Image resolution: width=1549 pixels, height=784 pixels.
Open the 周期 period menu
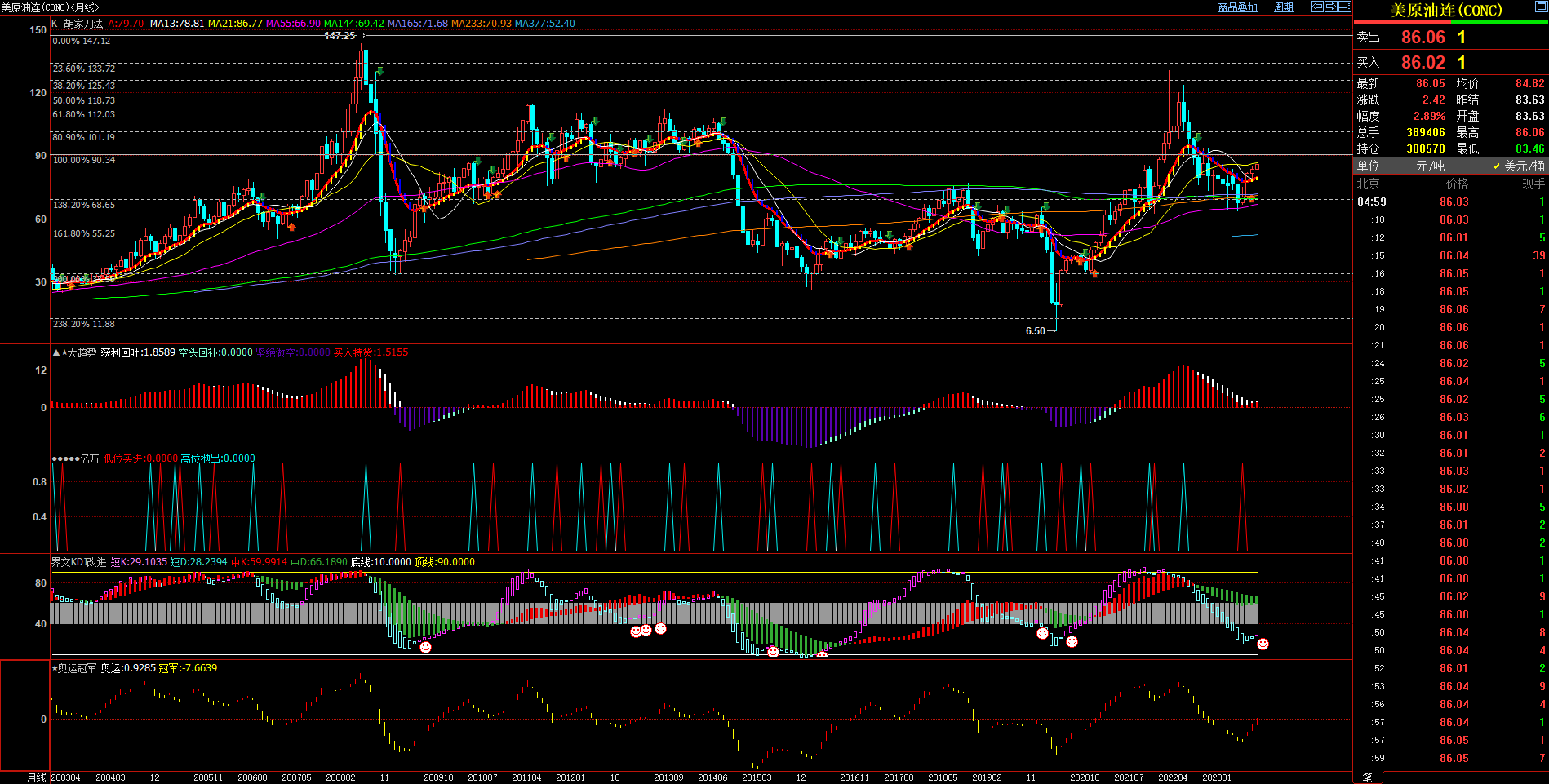[1284, 7]
